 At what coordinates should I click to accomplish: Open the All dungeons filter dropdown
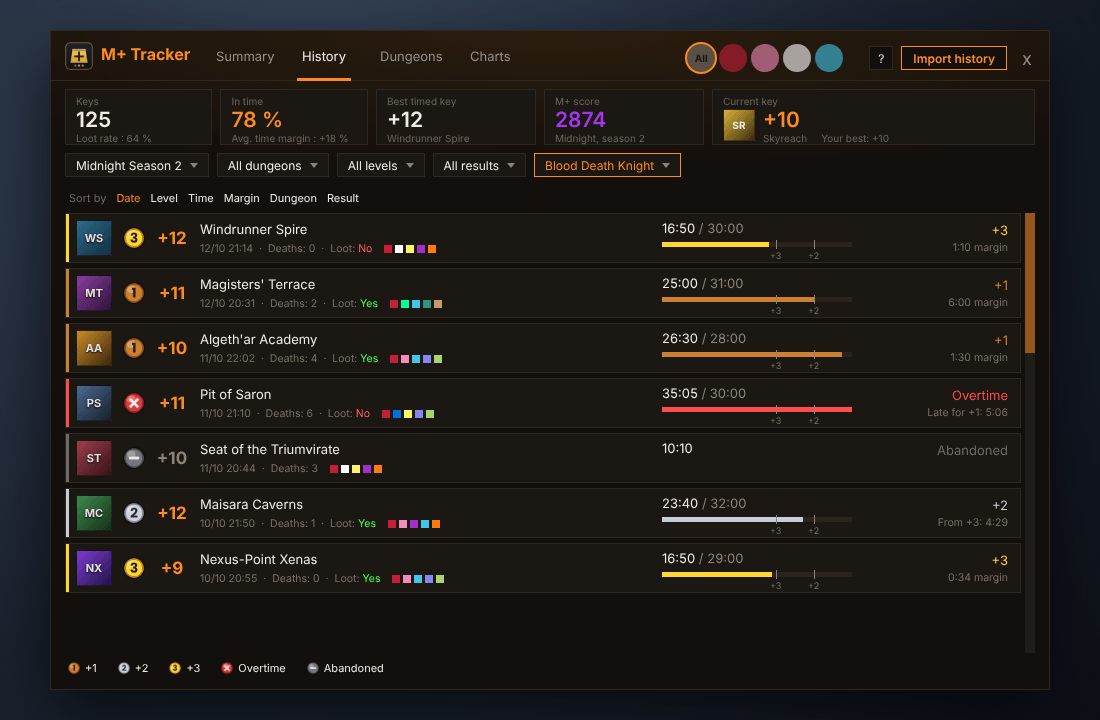(x=273, y=166)
